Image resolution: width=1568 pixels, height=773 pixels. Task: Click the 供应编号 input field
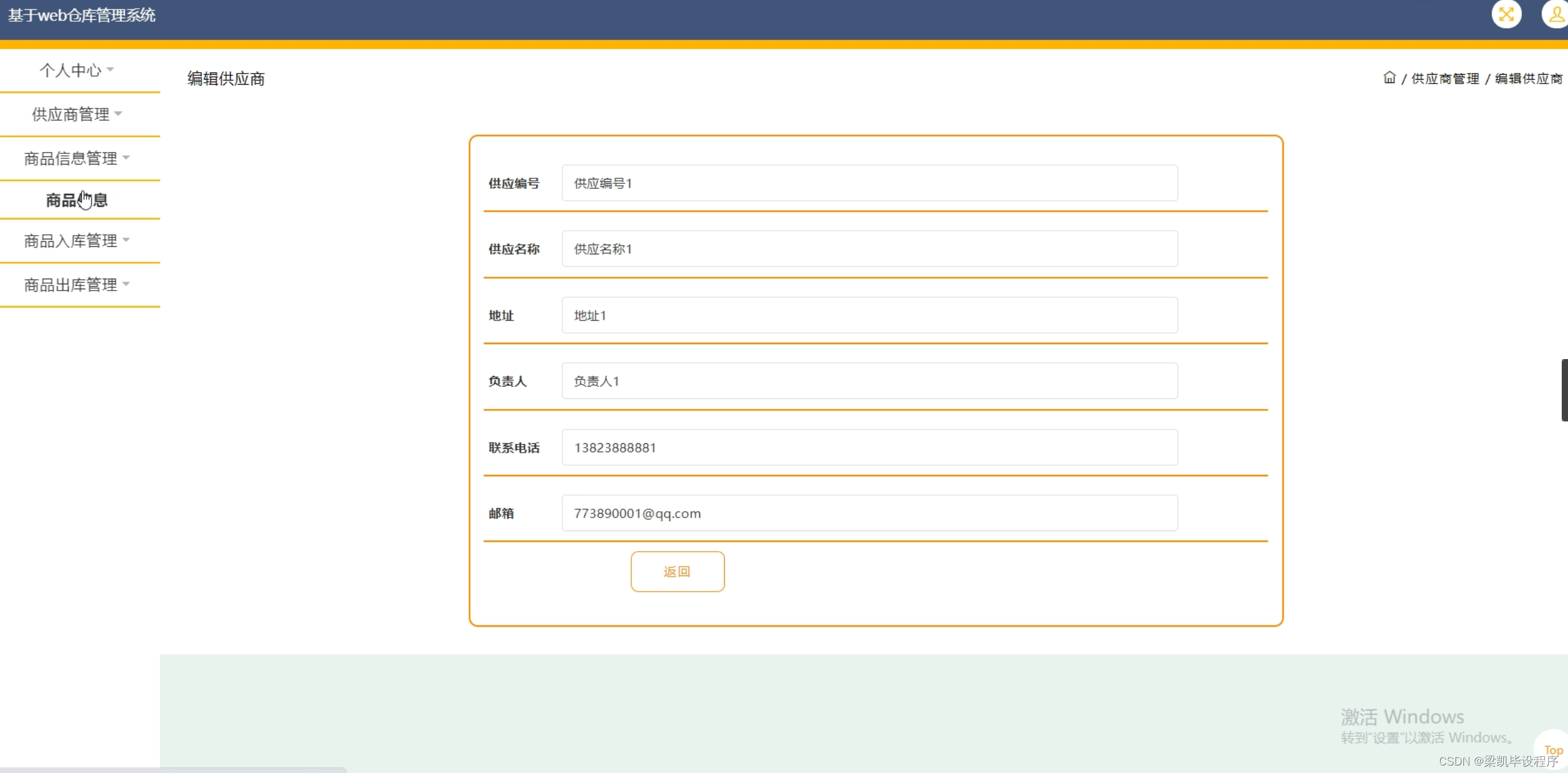869,183
